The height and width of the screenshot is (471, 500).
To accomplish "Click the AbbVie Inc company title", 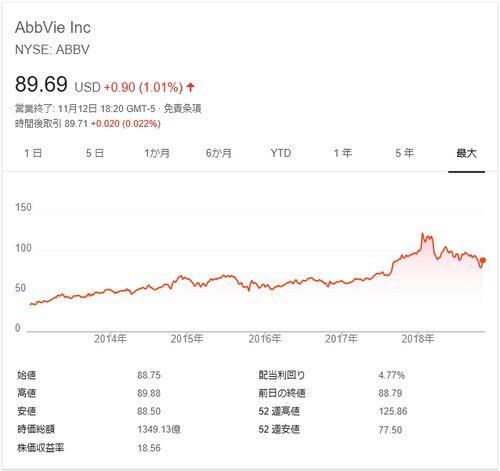I will [x=53, y=27].
